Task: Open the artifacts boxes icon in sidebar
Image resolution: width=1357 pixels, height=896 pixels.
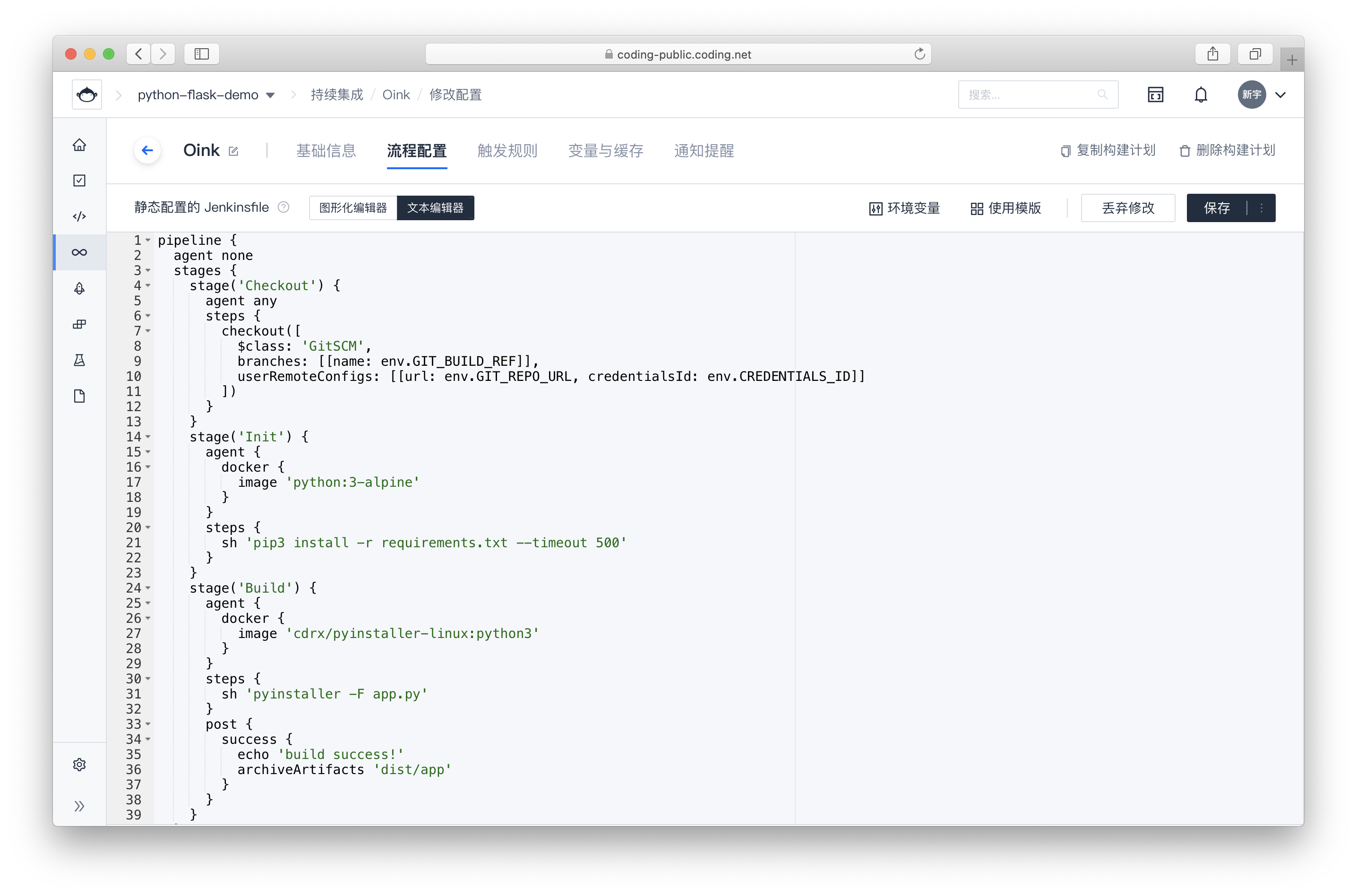Action: 79,324
